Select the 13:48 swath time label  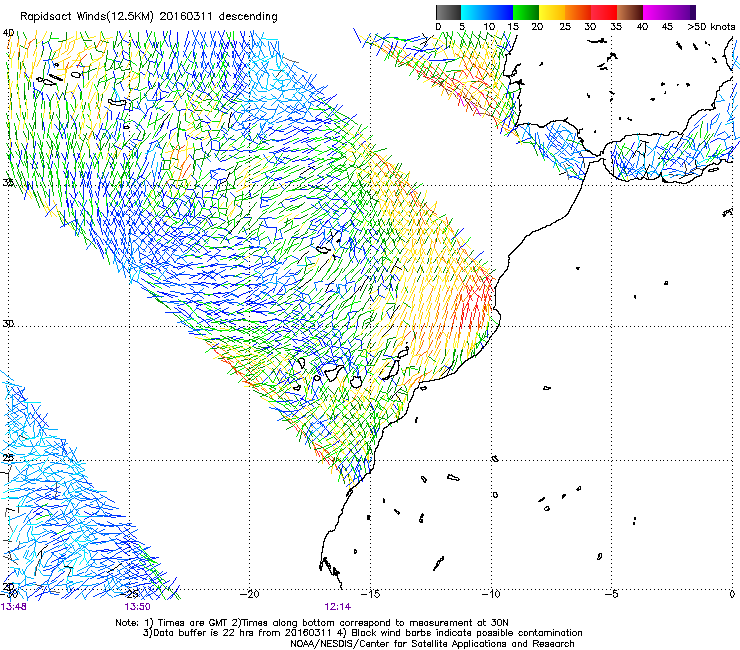[14, 607]
